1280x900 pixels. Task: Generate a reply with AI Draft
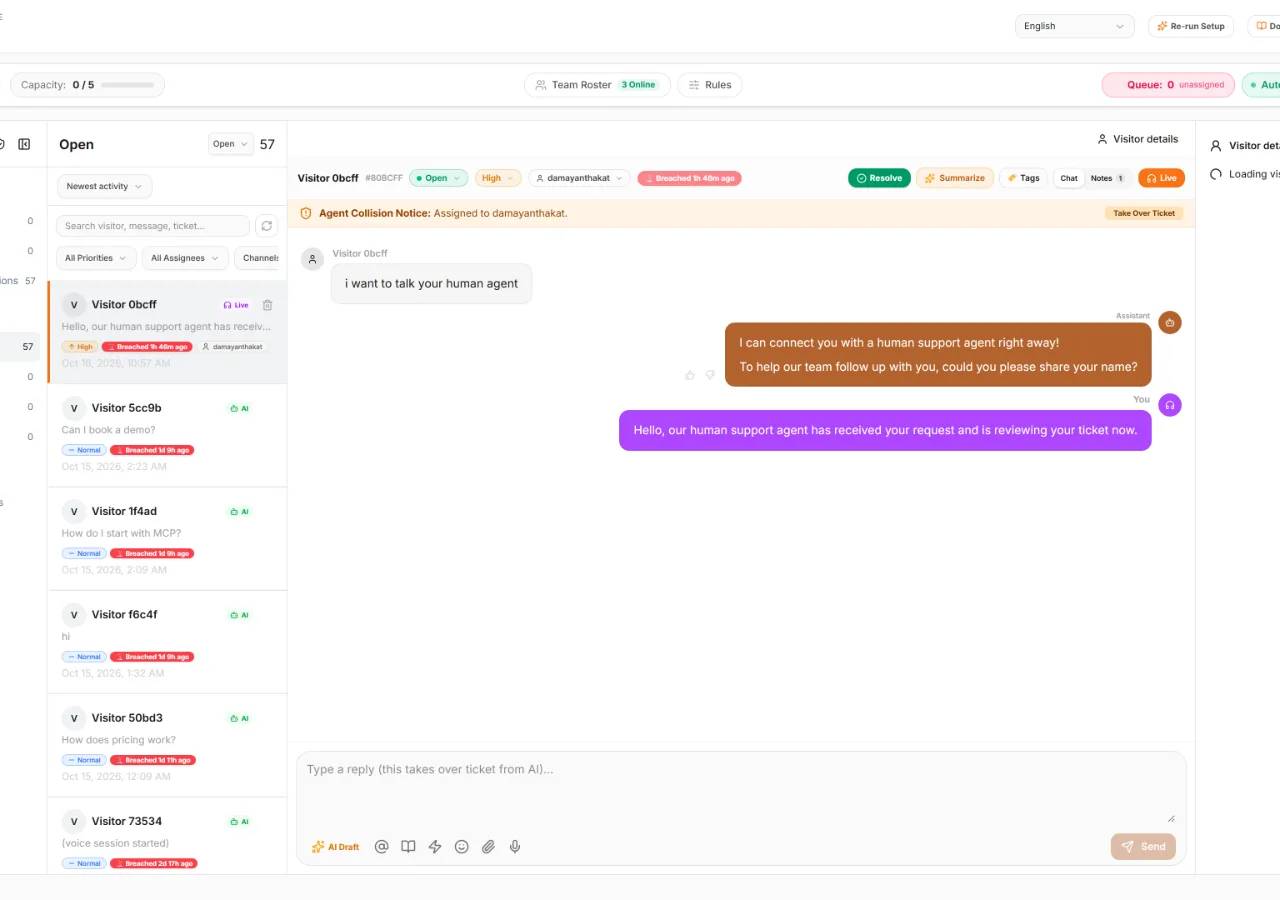coord(336,847)
